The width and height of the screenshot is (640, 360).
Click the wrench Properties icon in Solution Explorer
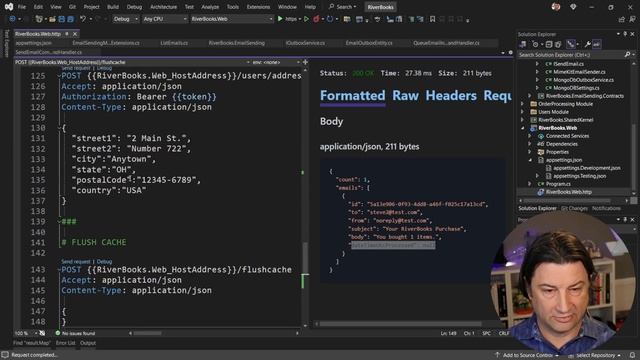(587, 44)
